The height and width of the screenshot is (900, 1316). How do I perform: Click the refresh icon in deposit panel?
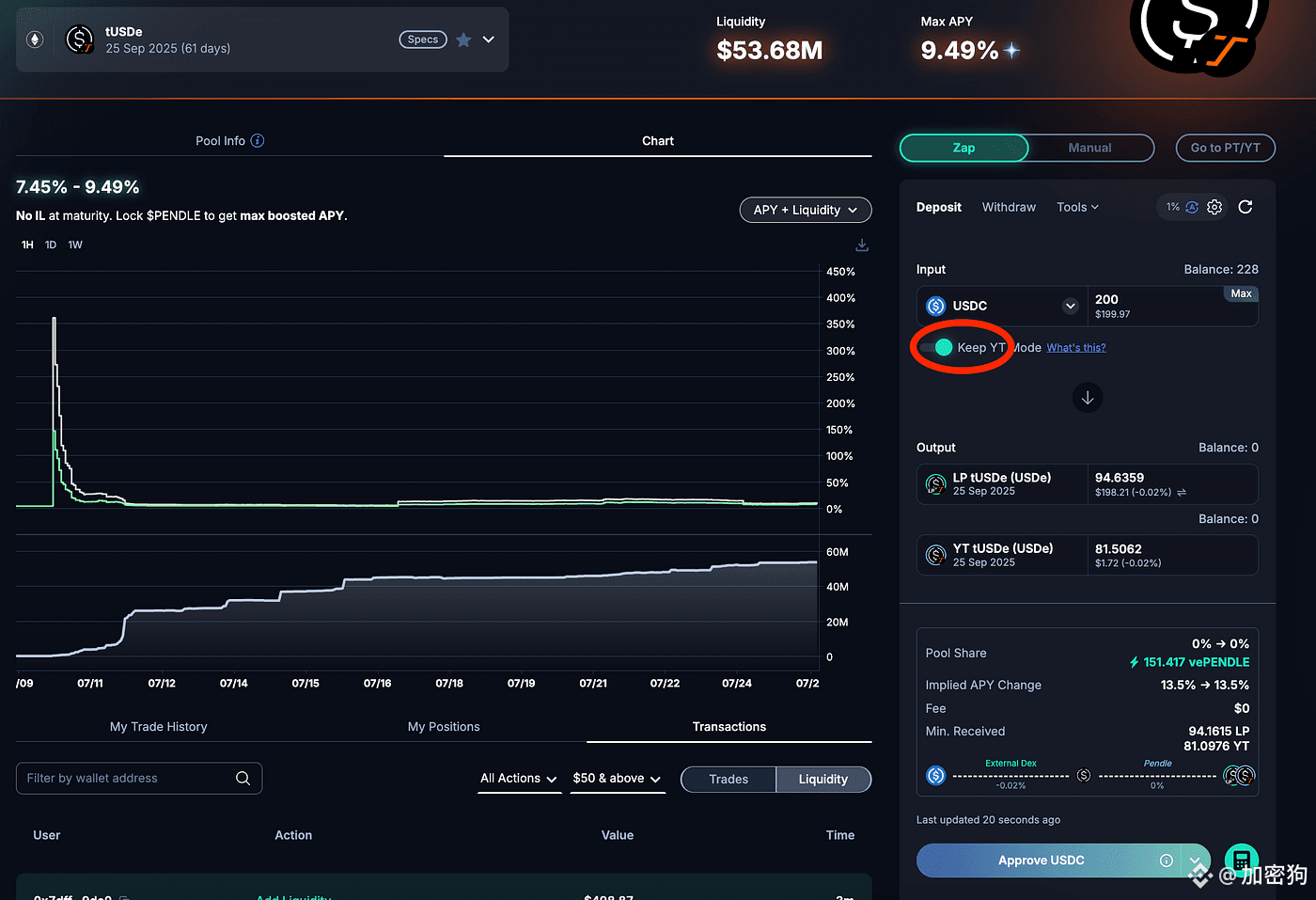[1245, 207]
